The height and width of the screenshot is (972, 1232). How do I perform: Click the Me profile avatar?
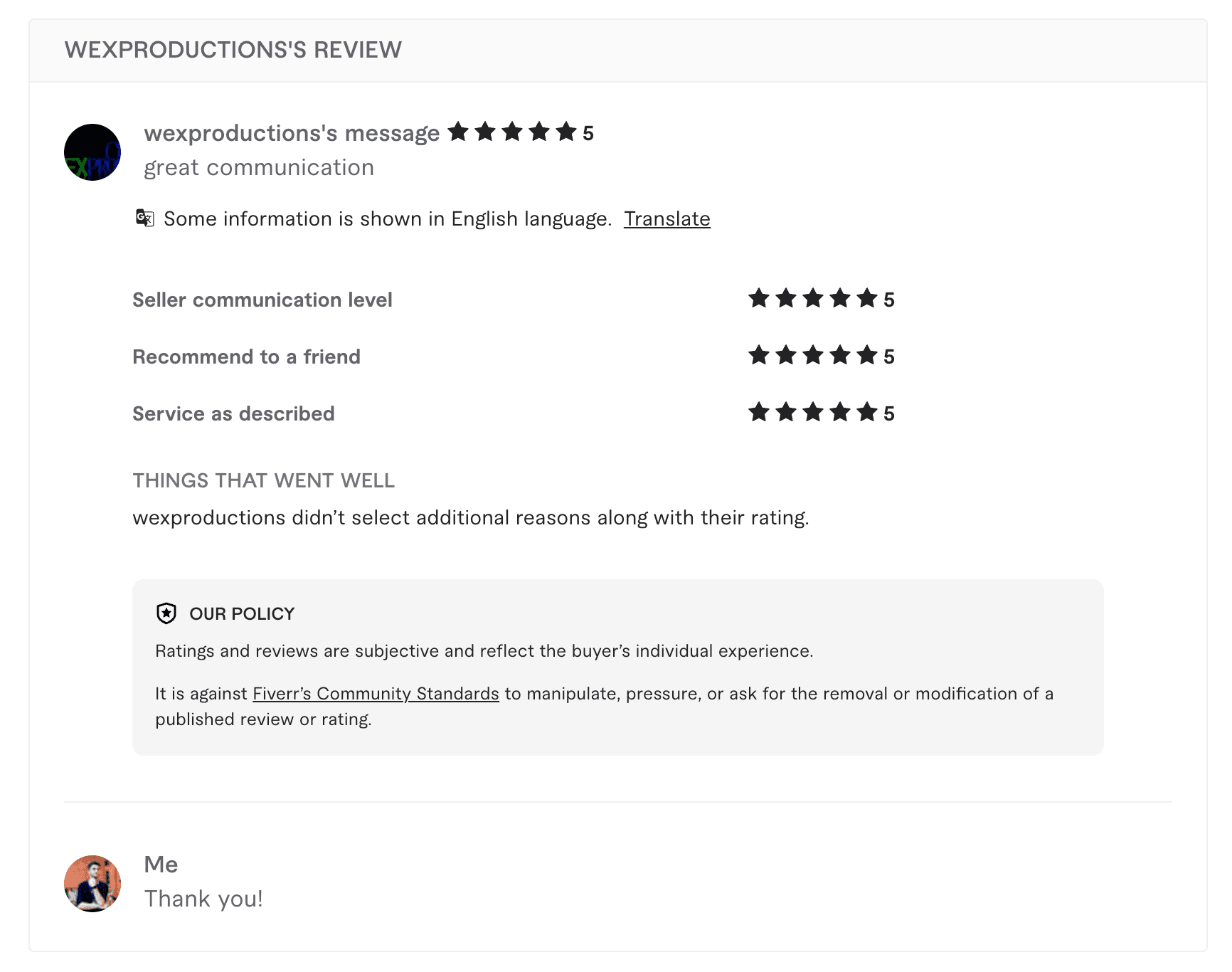92,884
